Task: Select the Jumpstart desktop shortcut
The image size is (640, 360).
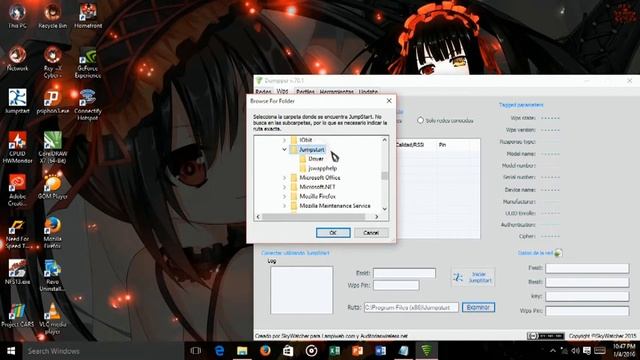Action: point(17,102)
